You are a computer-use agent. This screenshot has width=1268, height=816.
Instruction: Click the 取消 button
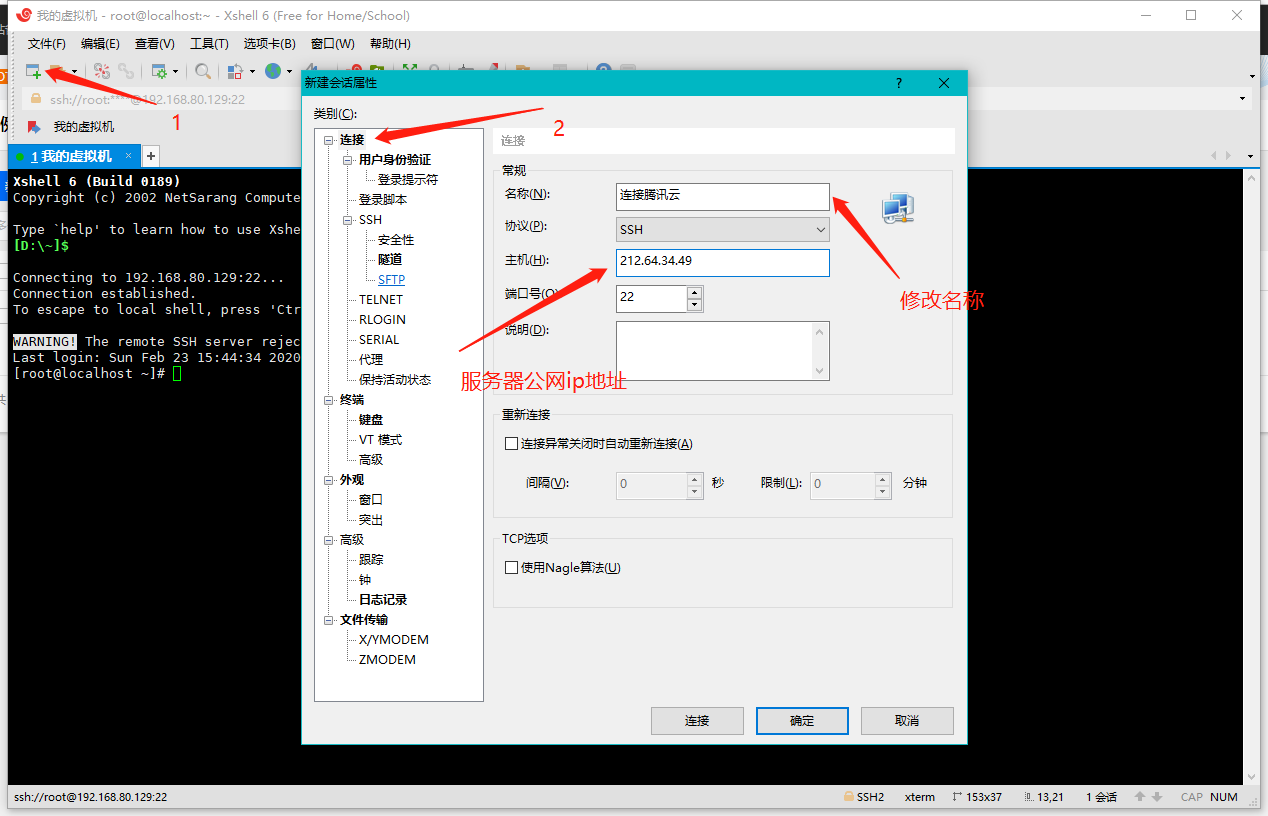point(907,721)
